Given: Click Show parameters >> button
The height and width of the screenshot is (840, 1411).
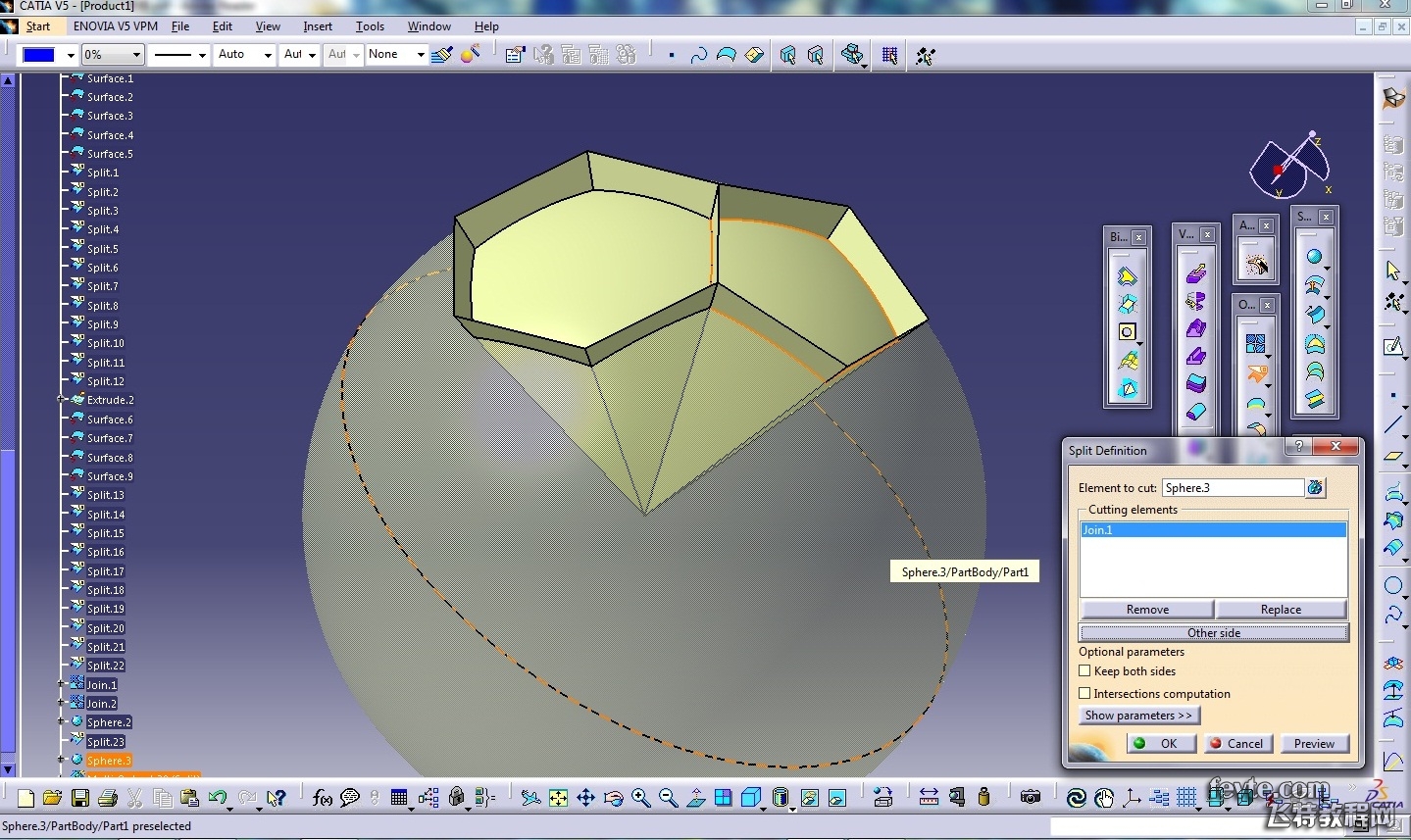Looking at the screenshot, I should click(x=1138, y=716).
